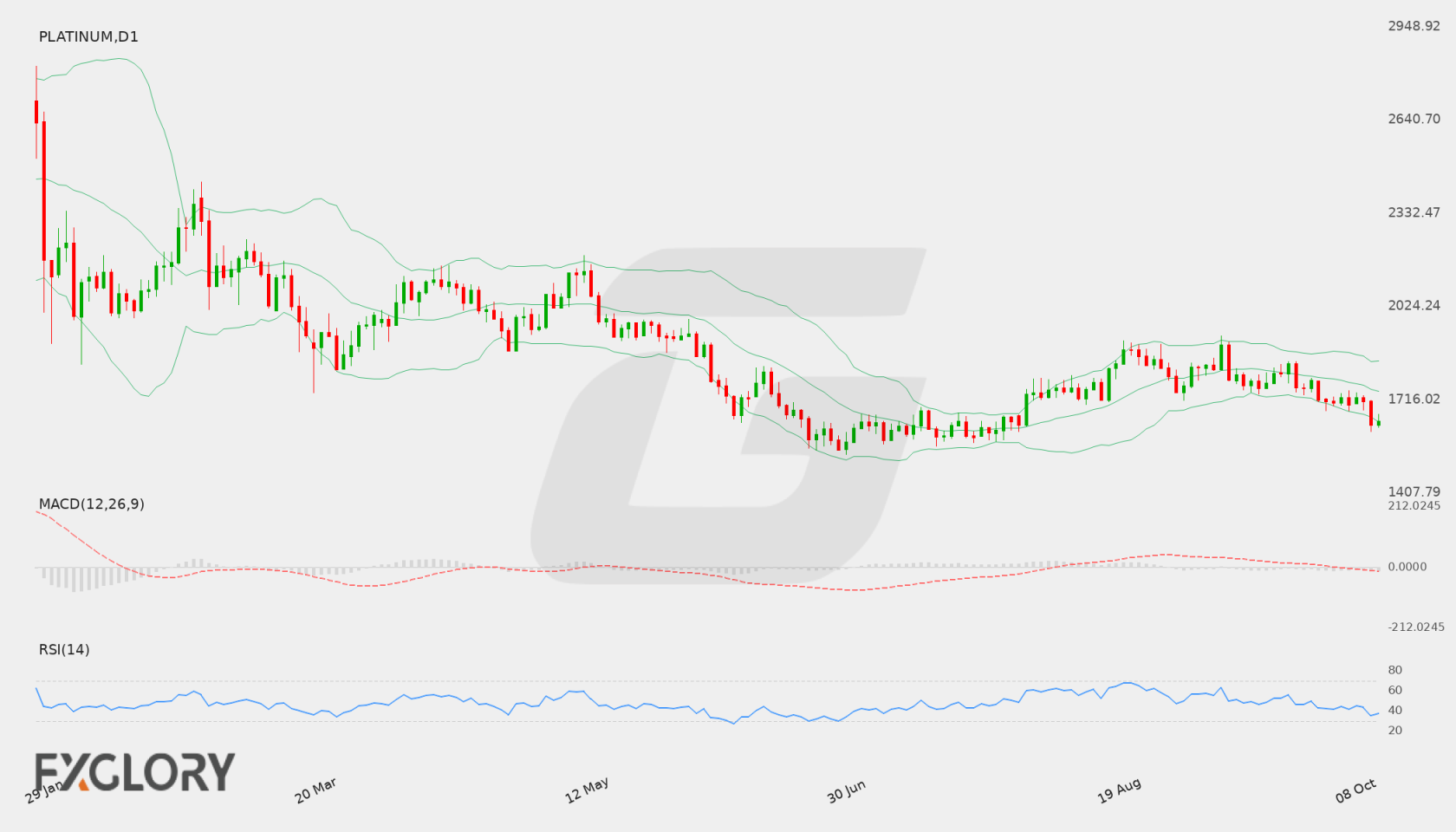1456x832 pixels.
Task: Click the 0.0000 MACD zero label
Action: pyautogui.click(x=1407, y=567)
